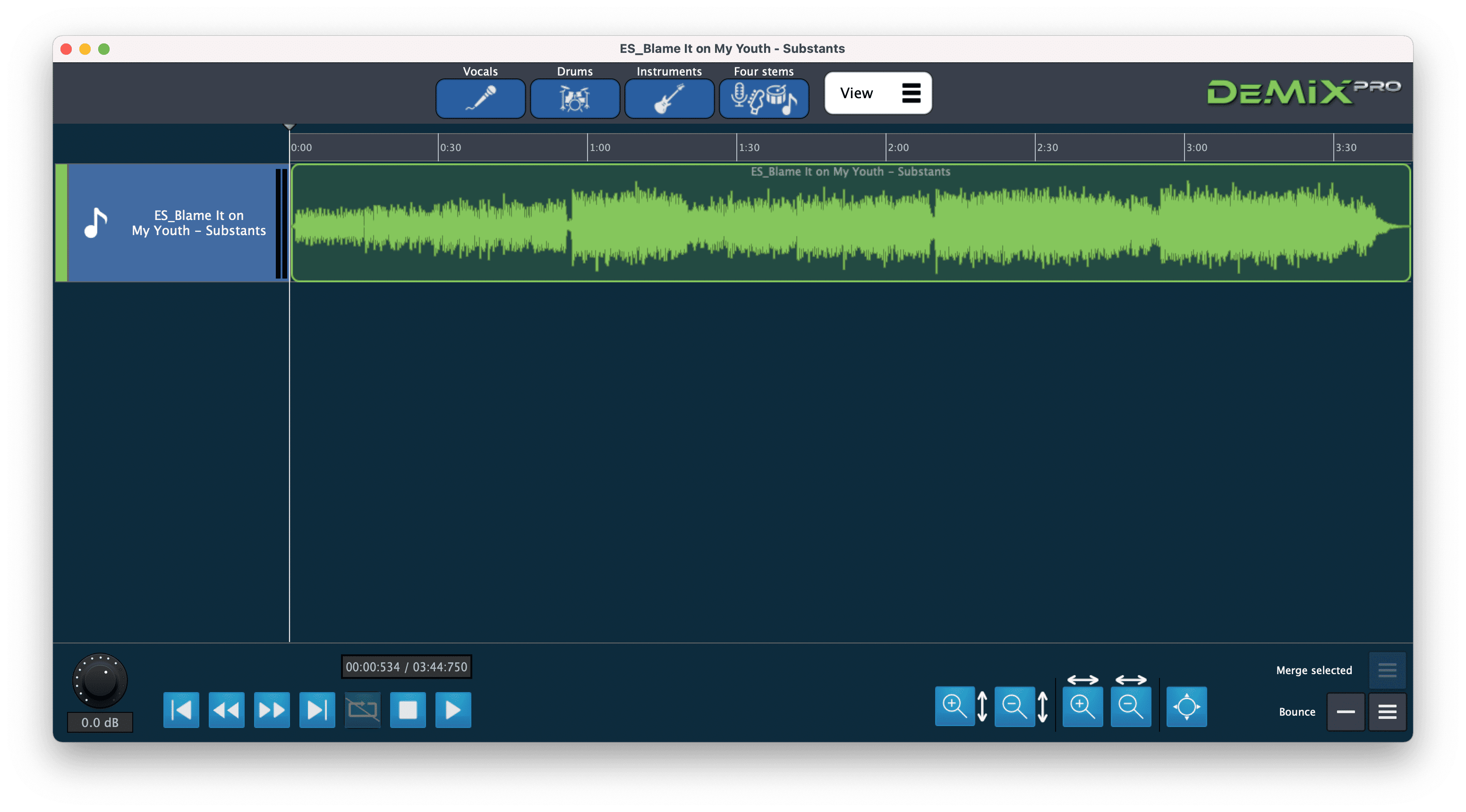Click the green track color strip
The height and width of the screenshot is (812, 1466).
tap(61, 222)
